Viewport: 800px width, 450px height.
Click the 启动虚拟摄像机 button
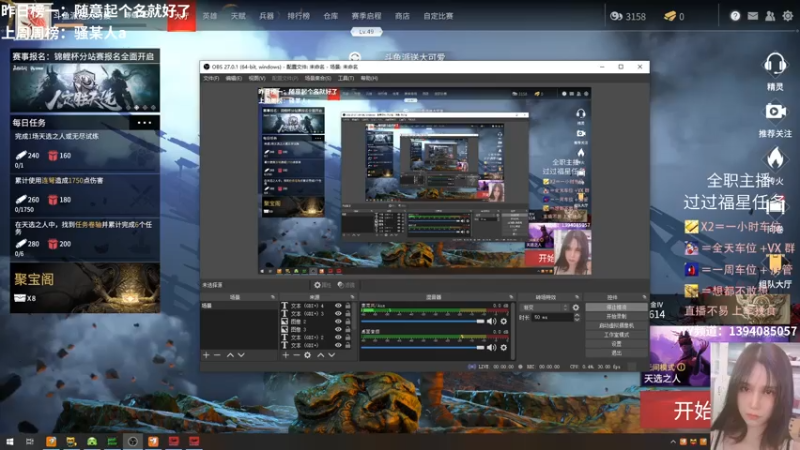click(x=616, y=326)
